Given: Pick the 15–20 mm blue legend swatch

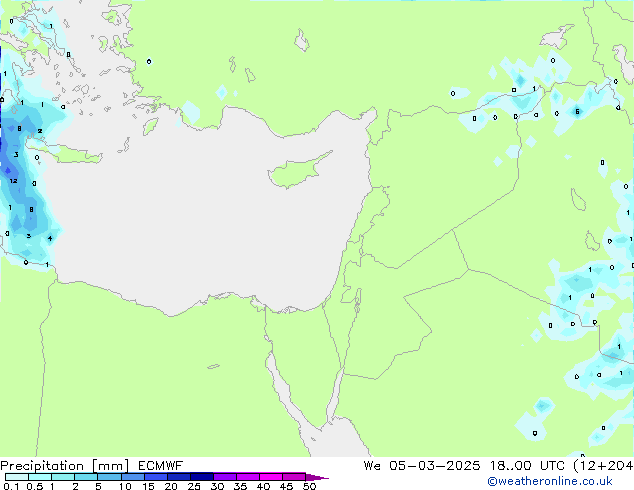Looking at the screenshot, I should coord(156,477).
